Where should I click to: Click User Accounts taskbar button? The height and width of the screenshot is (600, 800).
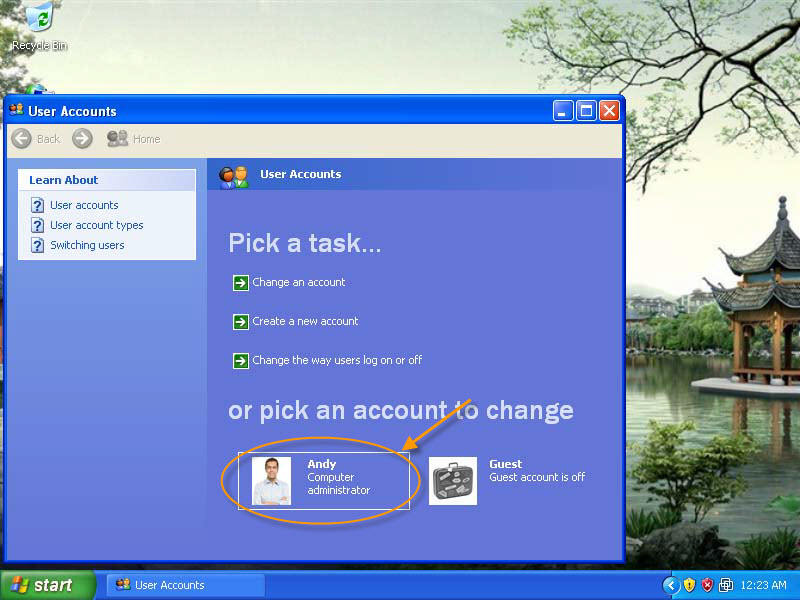[x=186, y=585]
